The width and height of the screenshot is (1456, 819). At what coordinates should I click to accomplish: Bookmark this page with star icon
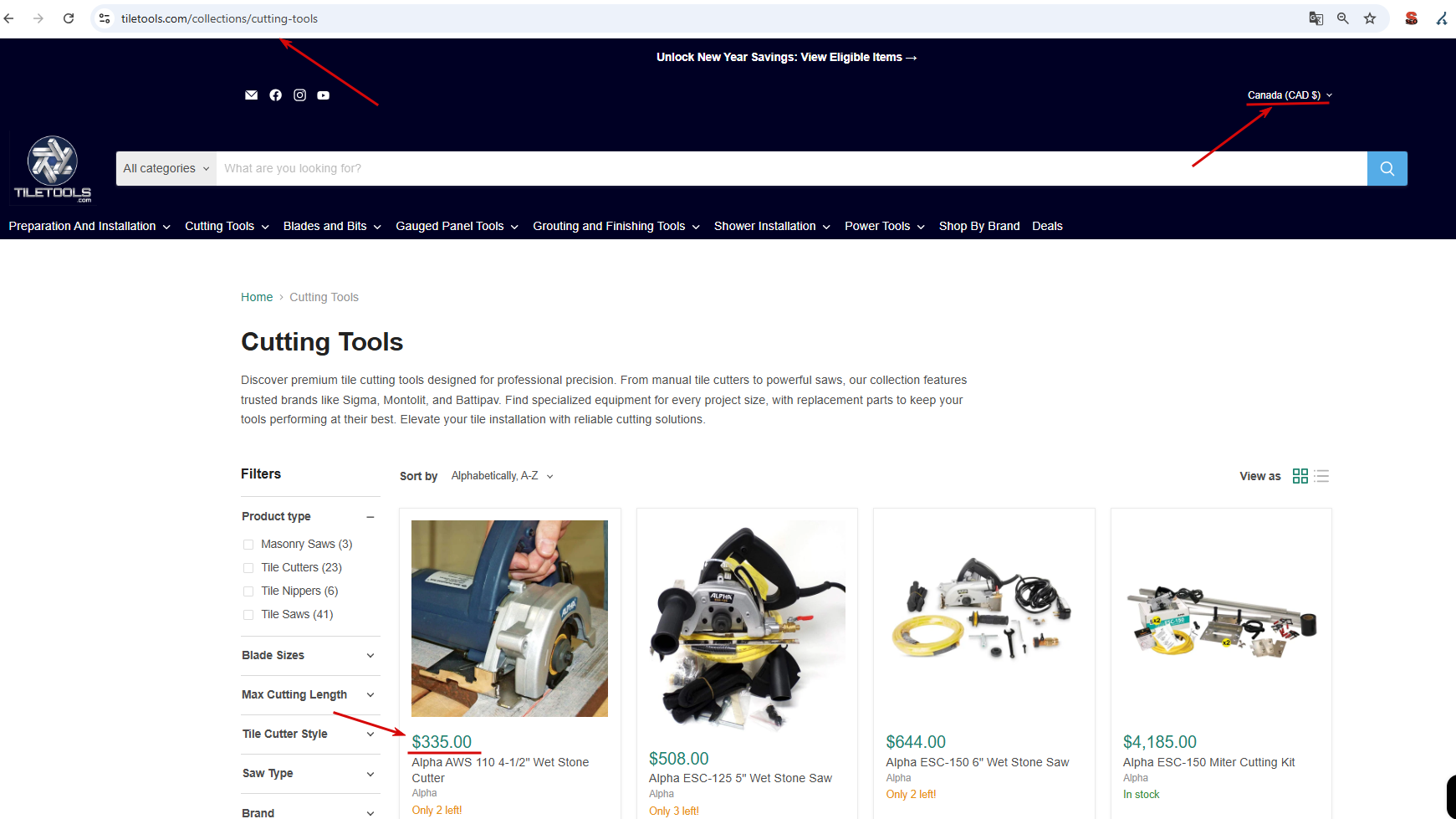click(x=1370, y=18)
